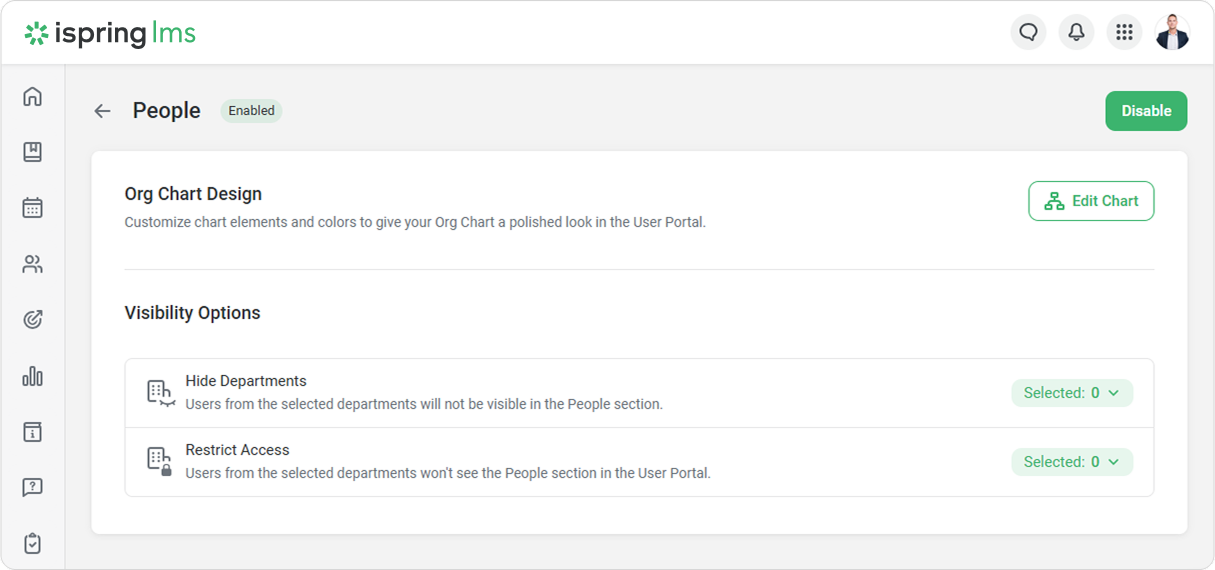Open the bar chart reports icon
The image size is (1215, 570).
pos(33,376)
